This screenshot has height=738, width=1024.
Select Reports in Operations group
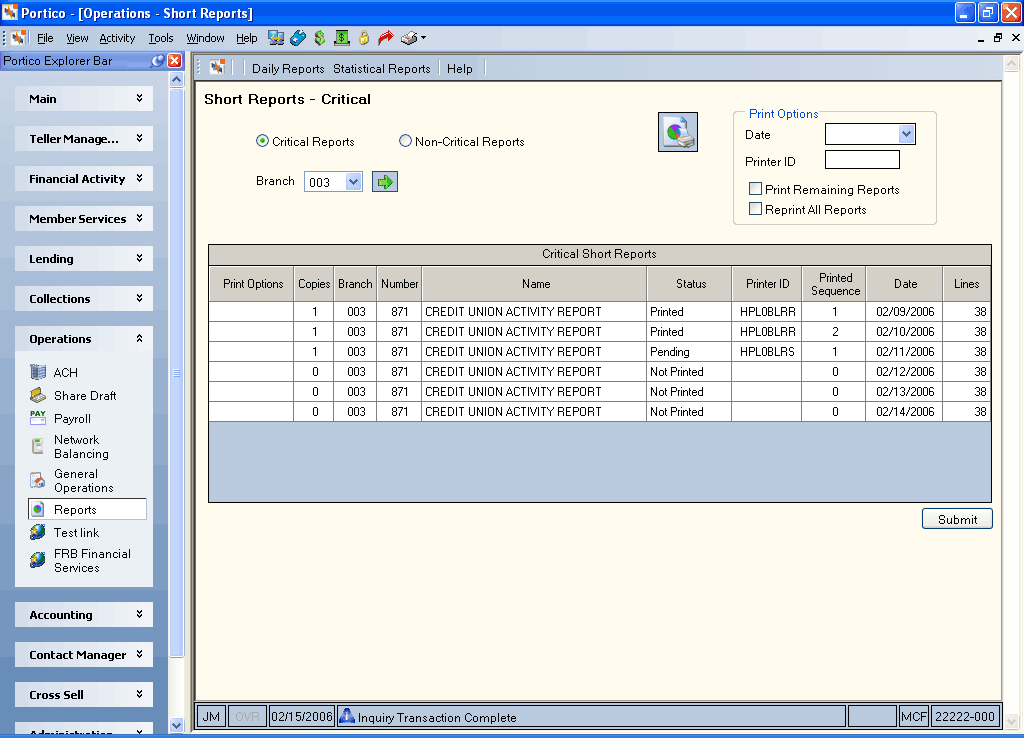pos(87,509)
